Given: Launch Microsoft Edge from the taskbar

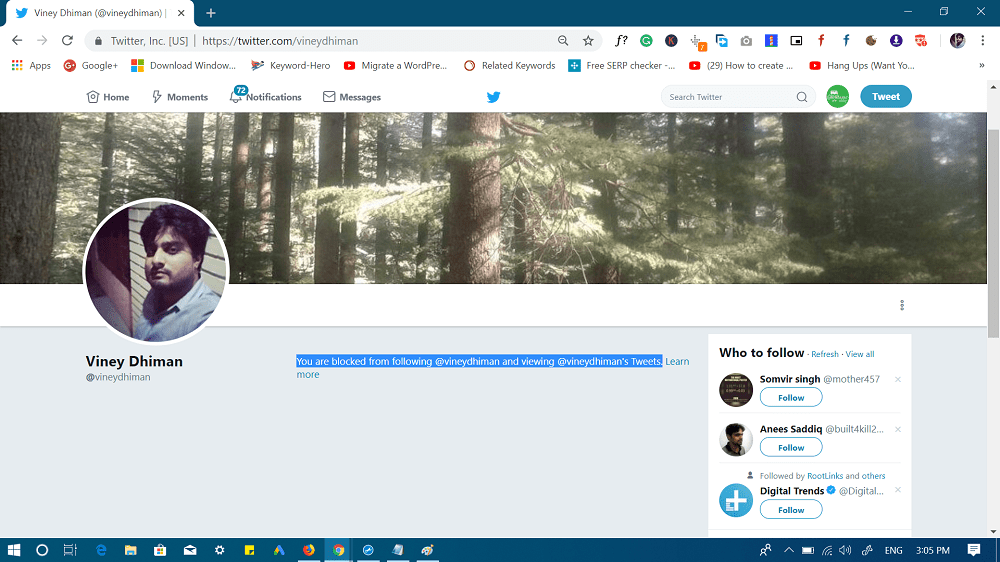Looking at the screenshot, I should click(x=101, y=550).
